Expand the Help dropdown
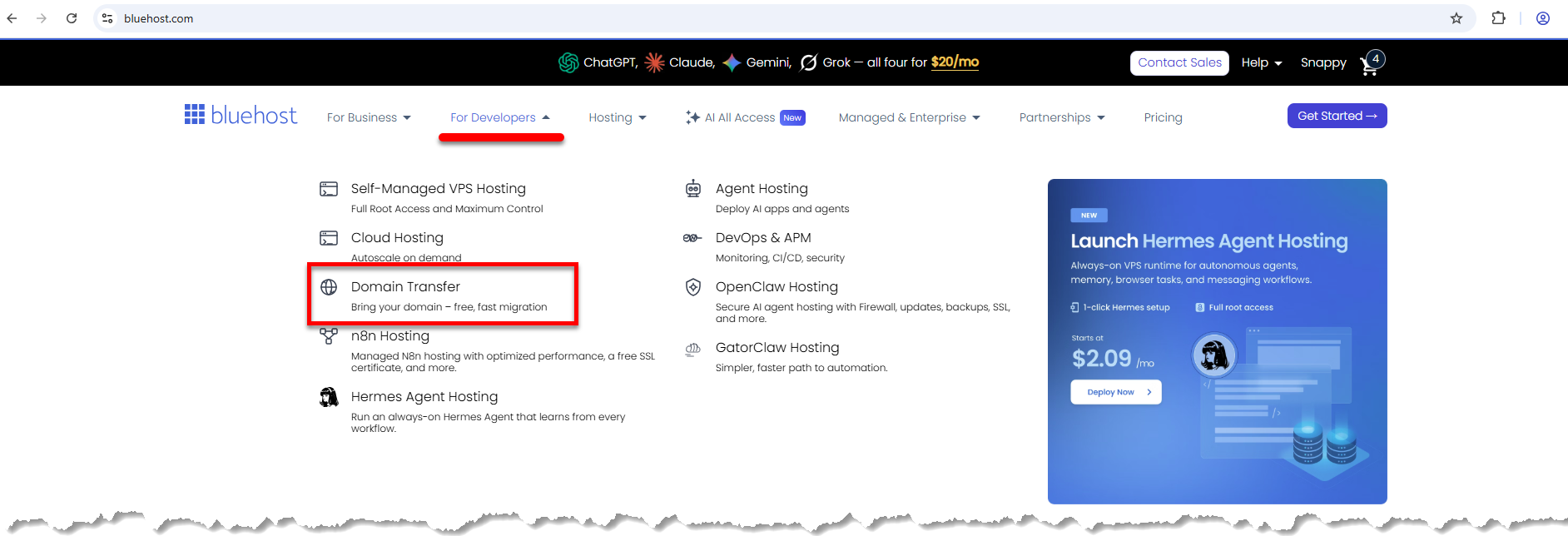Image resolution: width=1568 pixels, height=536 pixels. (x=1262, y=63)
